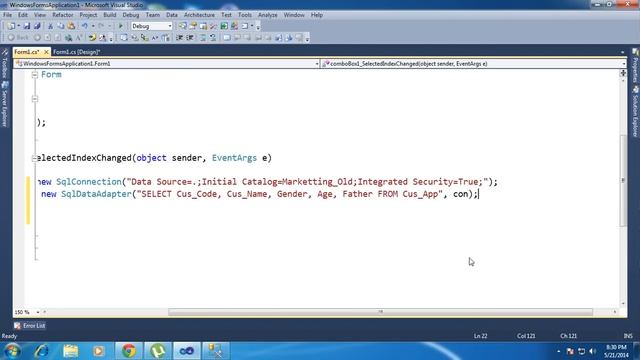Screen dimensions: 640x360
Task: Open the Refactor menu
Action: [x=62, y=15]
